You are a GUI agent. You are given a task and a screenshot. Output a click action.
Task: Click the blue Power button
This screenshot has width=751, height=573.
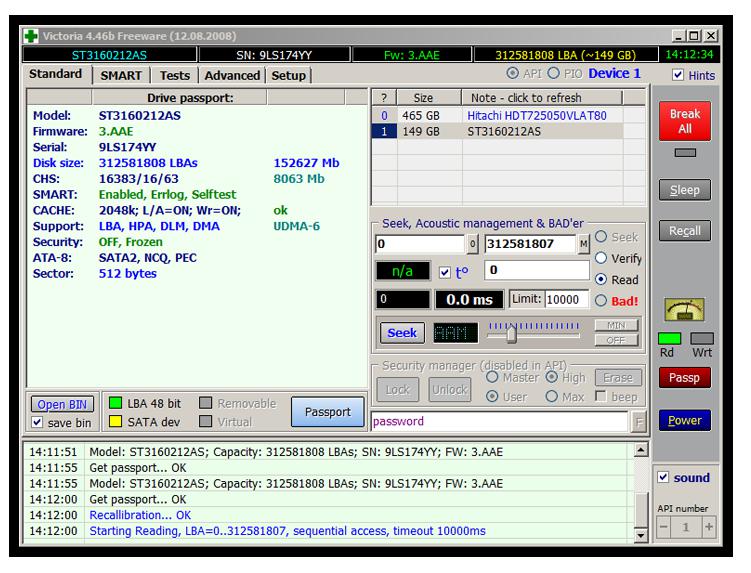(685, 420)
